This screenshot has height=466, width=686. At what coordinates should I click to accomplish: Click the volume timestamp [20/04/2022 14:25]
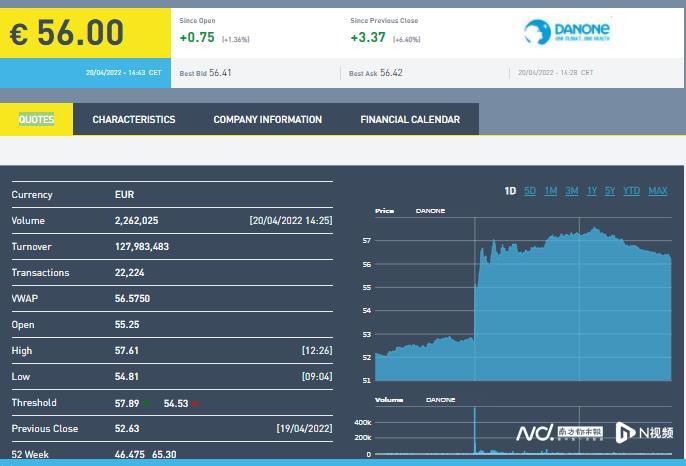coord(291,221)
